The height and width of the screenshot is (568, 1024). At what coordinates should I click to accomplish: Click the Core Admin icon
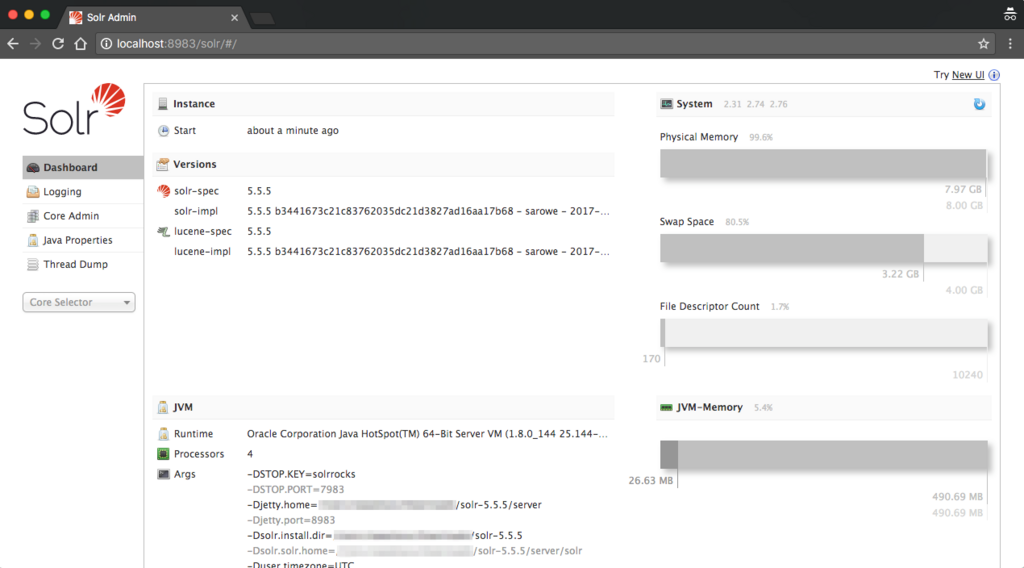tap(33, 216)
